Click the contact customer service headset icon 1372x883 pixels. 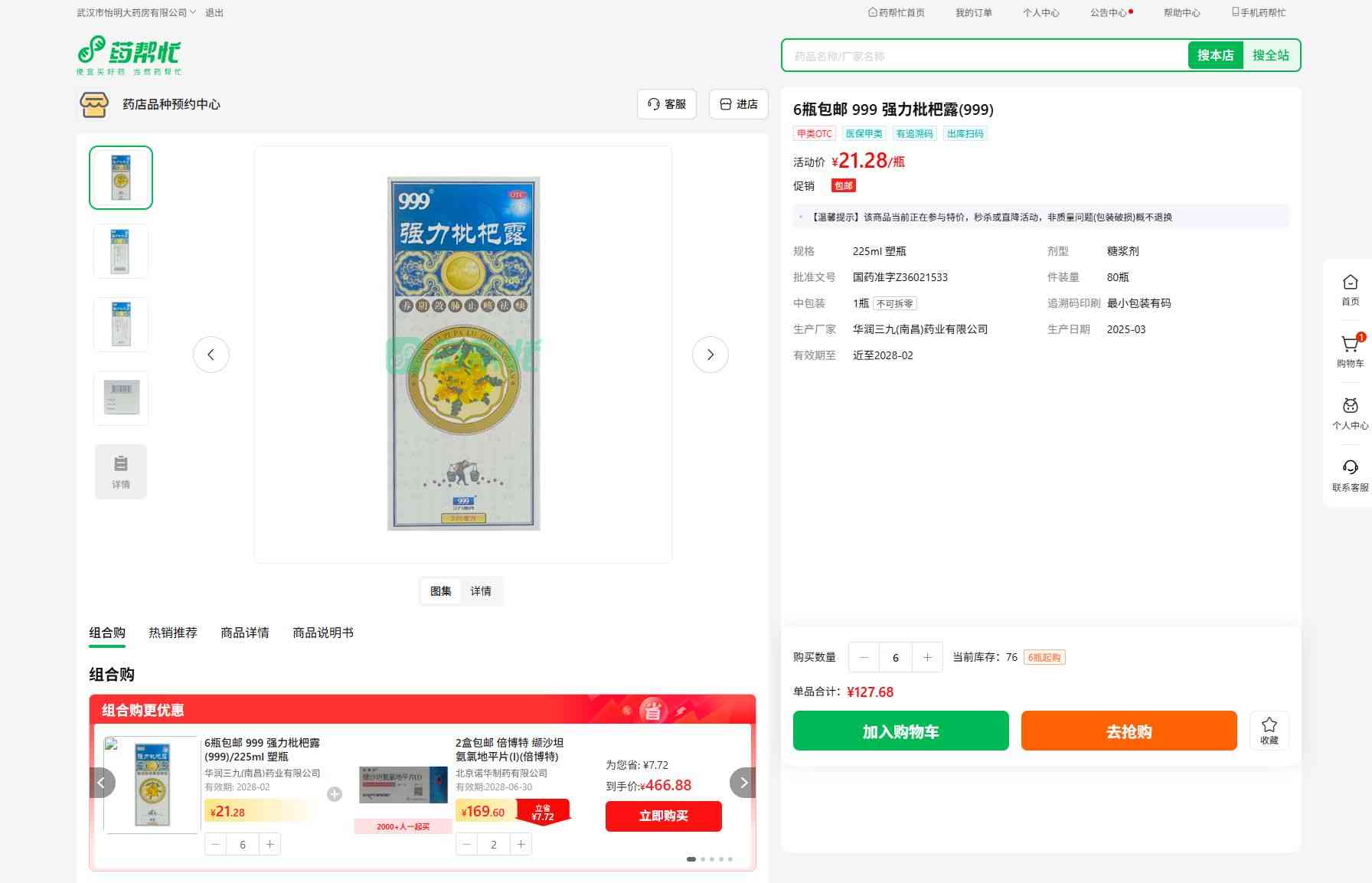[1350, 468]
